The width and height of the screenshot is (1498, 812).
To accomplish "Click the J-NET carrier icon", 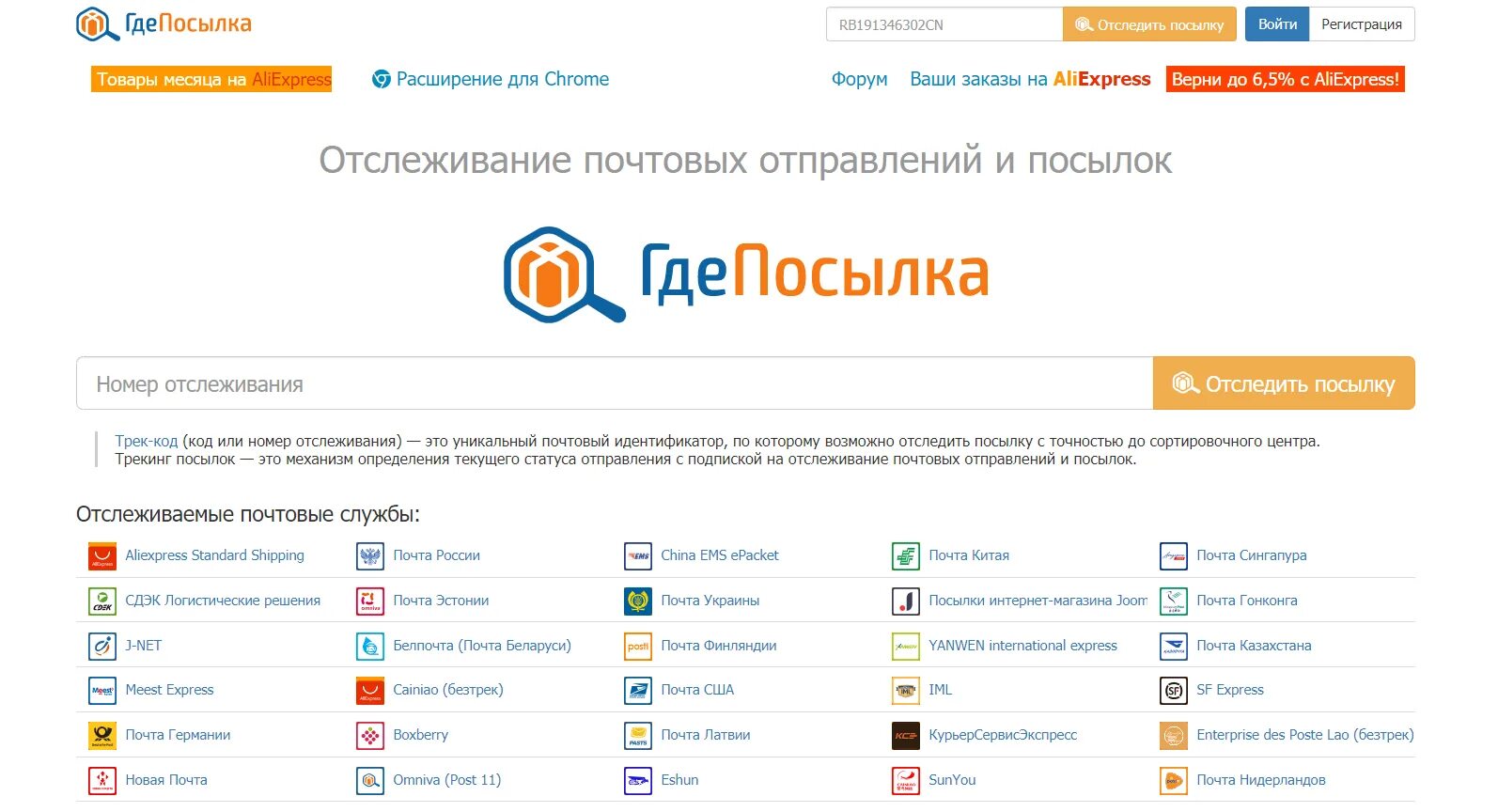I will tap(102, 647).
